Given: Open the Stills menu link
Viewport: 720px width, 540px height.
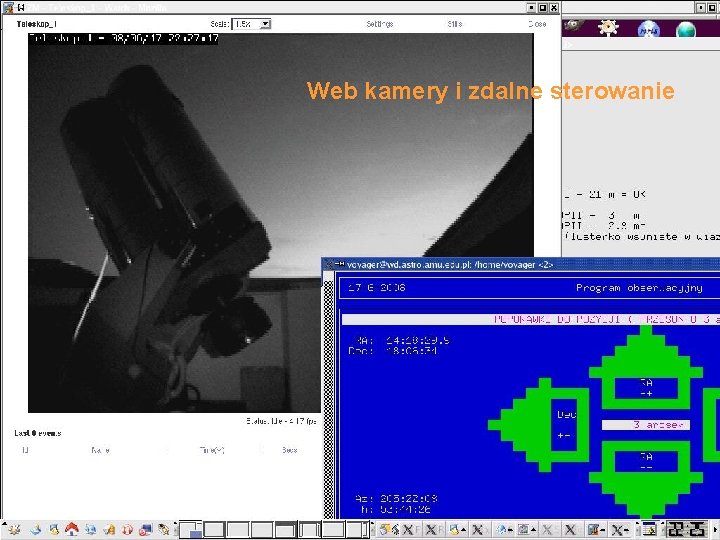Looking at the screenshot, I should [455, 24].
